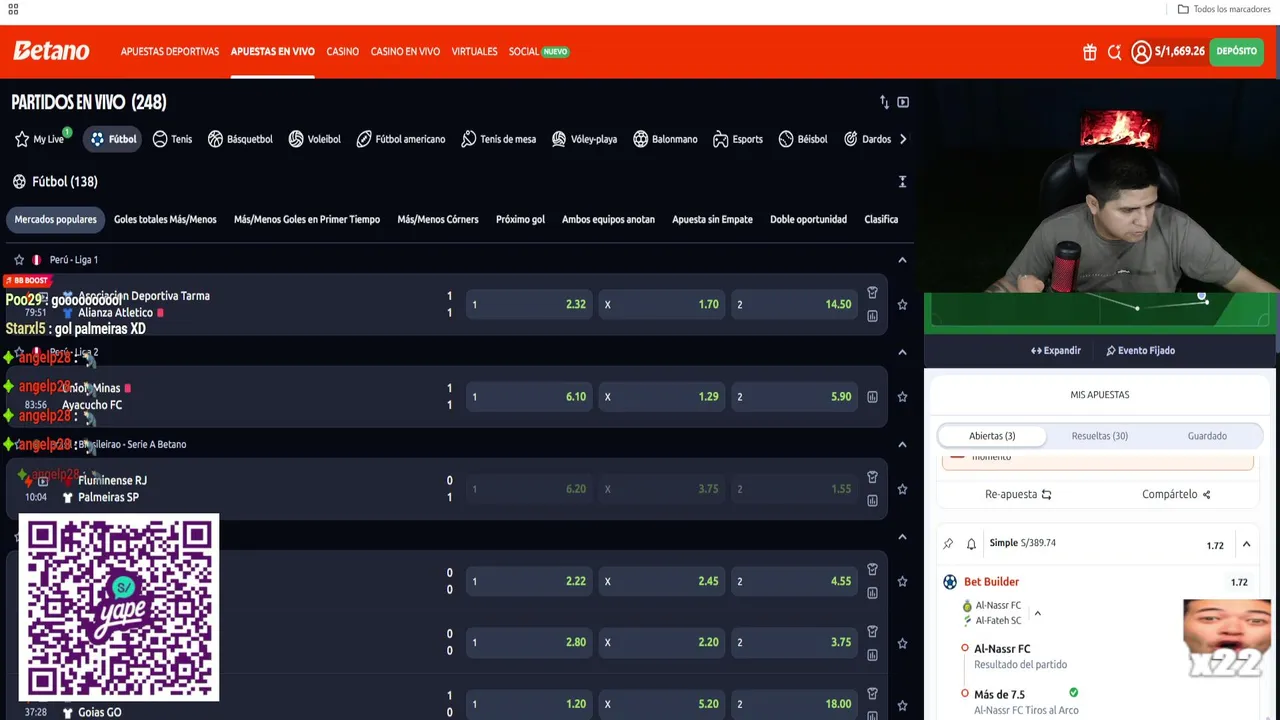1280x720 pixels.
Task: Collapse the Simple bet 1.72 details
Action: 1246,544
